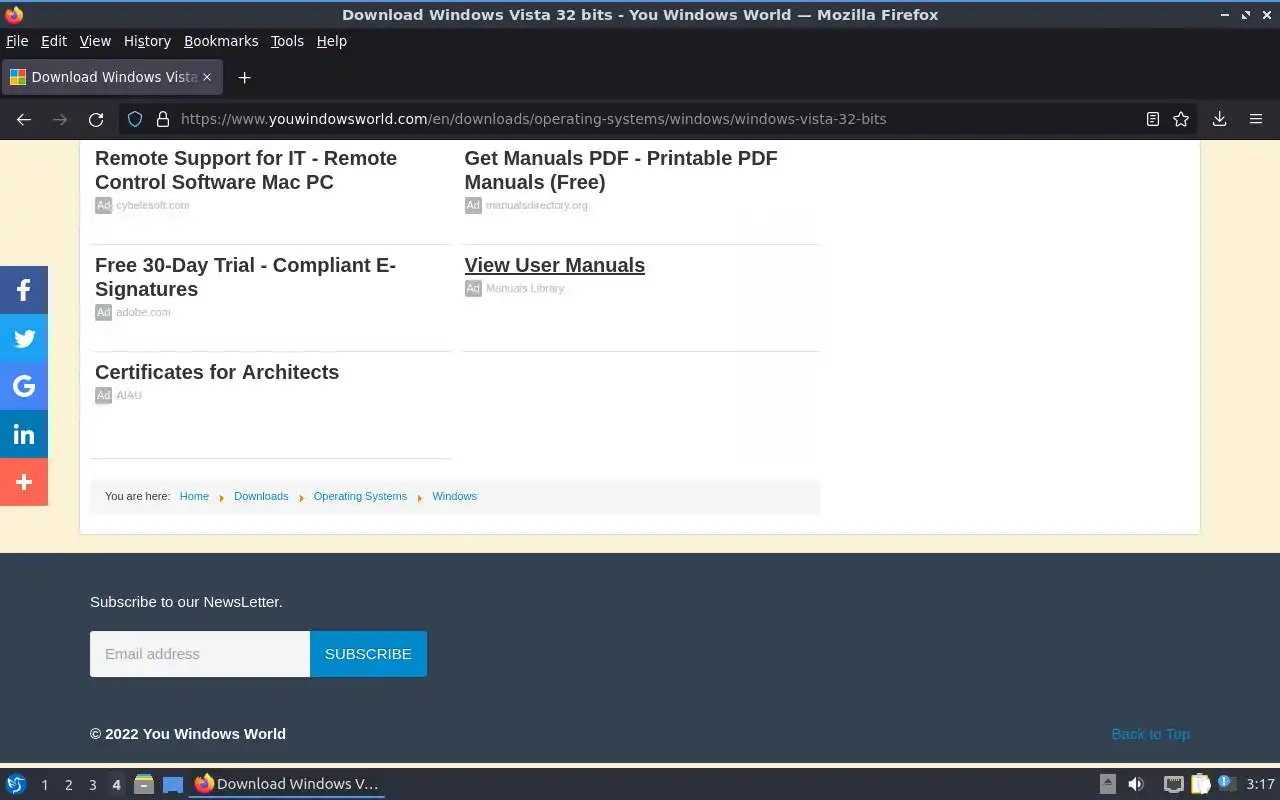Open the taskbar start menu icon
This screenshot has width=1280, height=800.
click(16, 784)
